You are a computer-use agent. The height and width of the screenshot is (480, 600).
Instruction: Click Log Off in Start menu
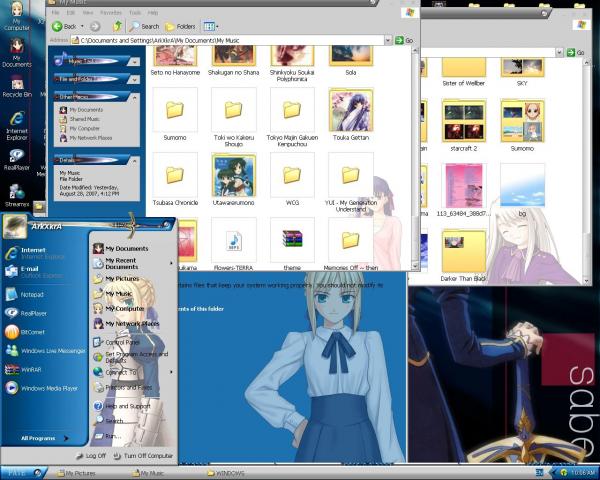click(91, 456)
